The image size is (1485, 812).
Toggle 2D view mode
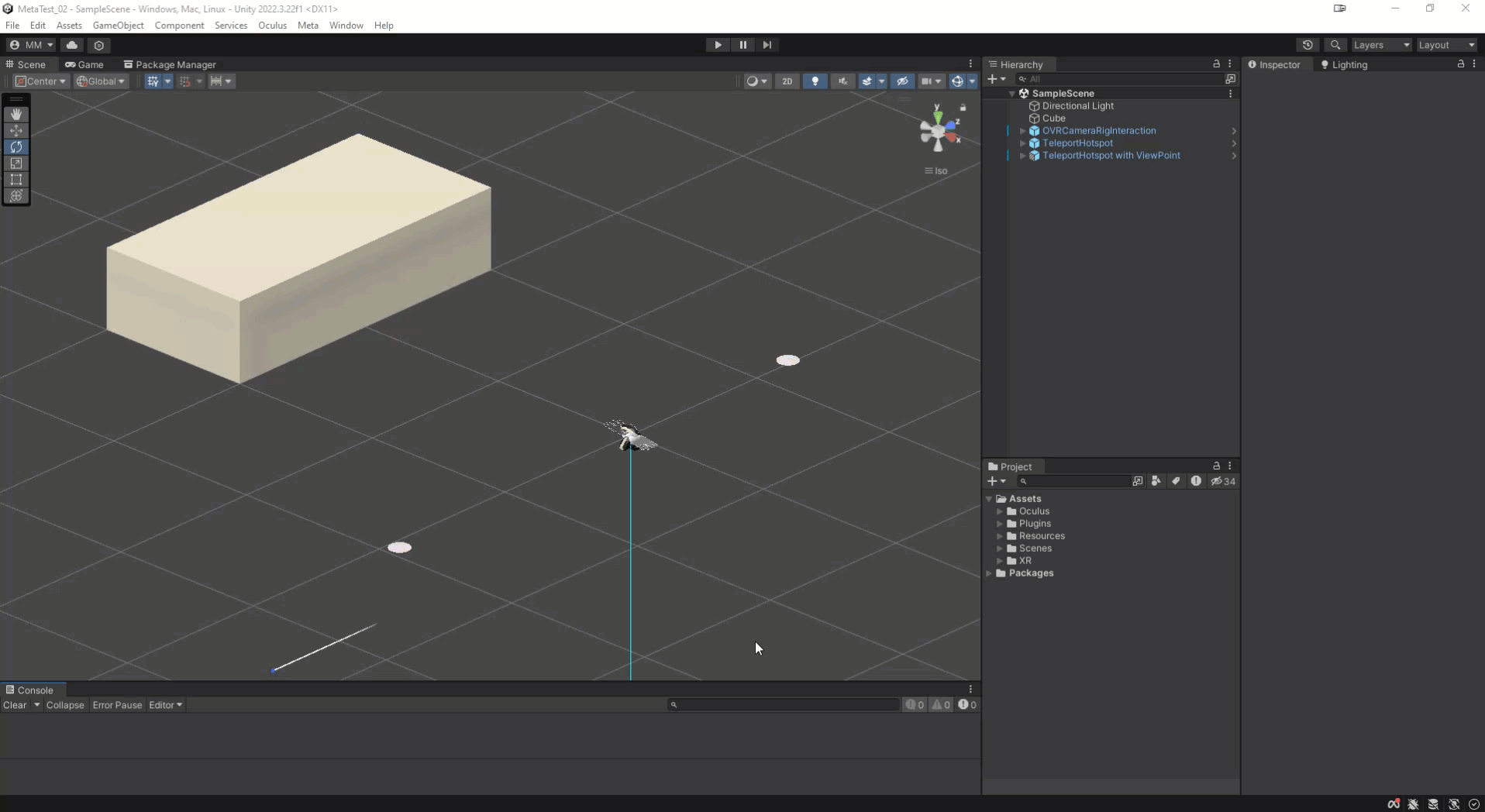(787, 81)
